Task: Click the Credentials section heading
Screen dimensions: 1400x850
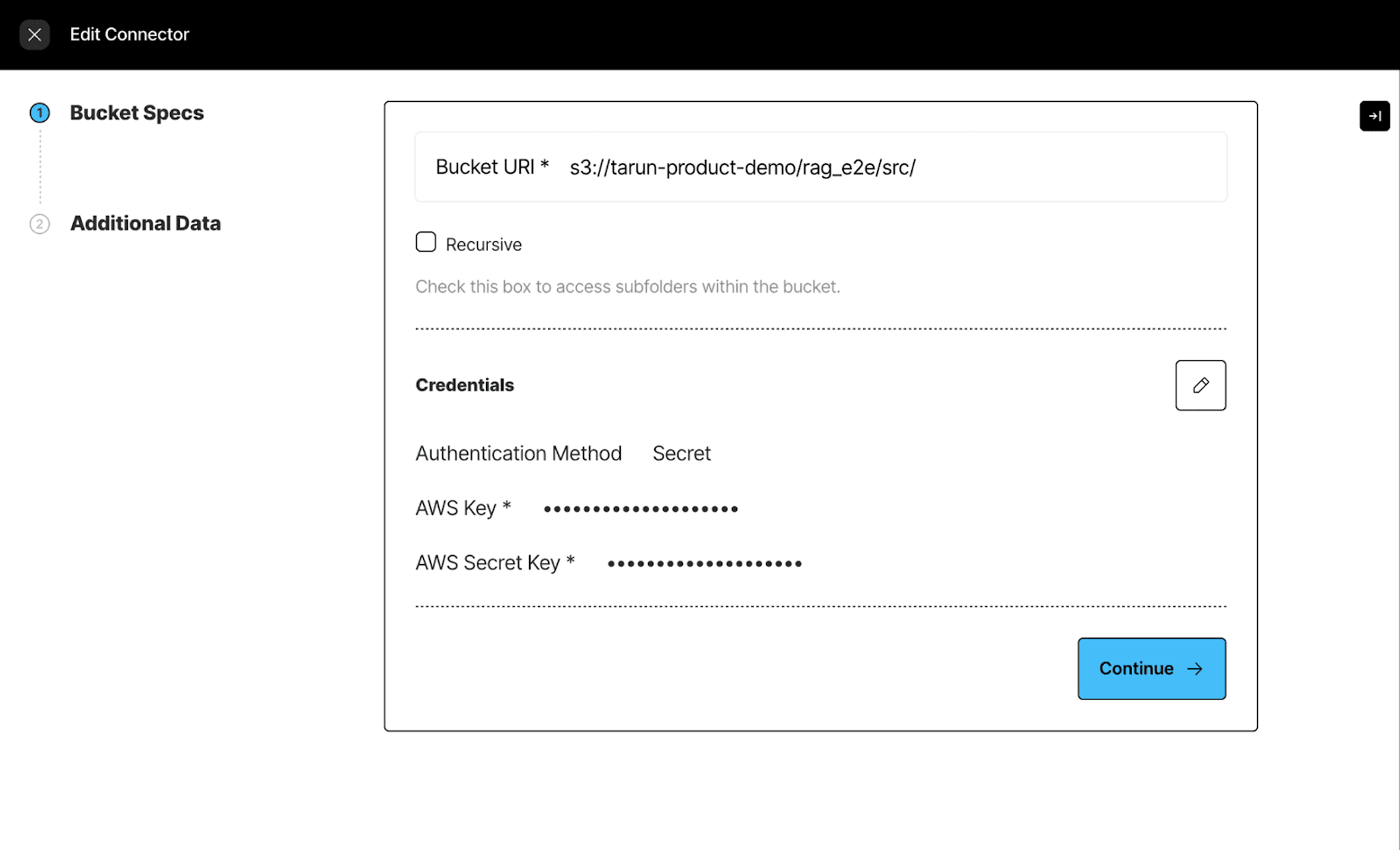Action: 465,385
